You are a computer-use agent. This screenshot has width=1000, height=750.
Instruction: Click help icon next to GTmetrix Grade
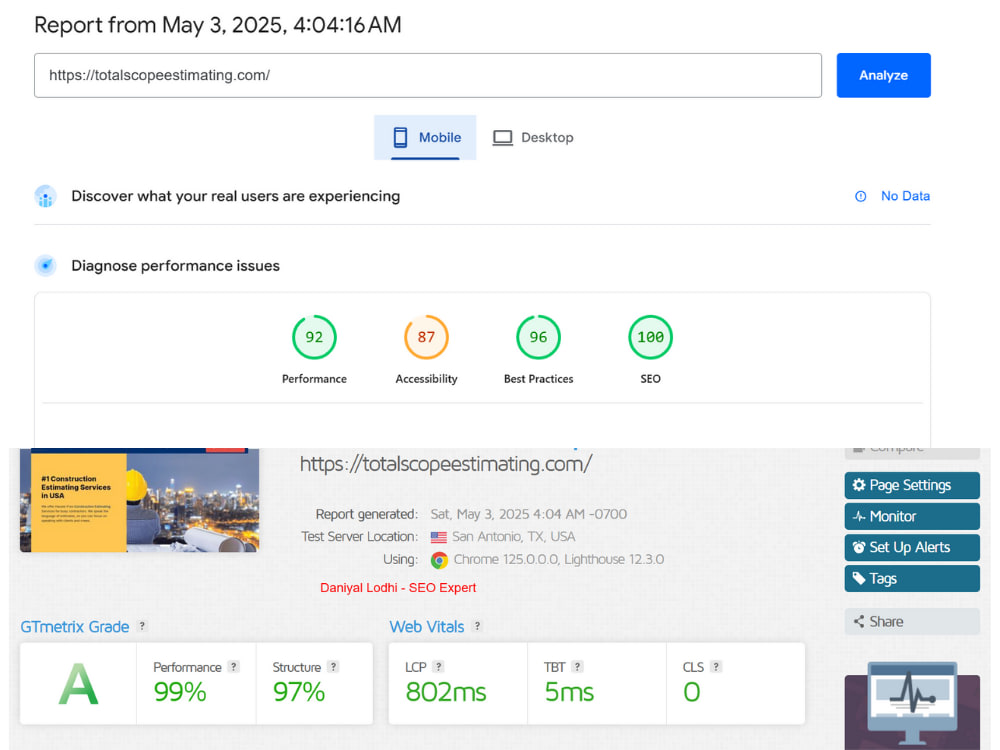point(142,626)
